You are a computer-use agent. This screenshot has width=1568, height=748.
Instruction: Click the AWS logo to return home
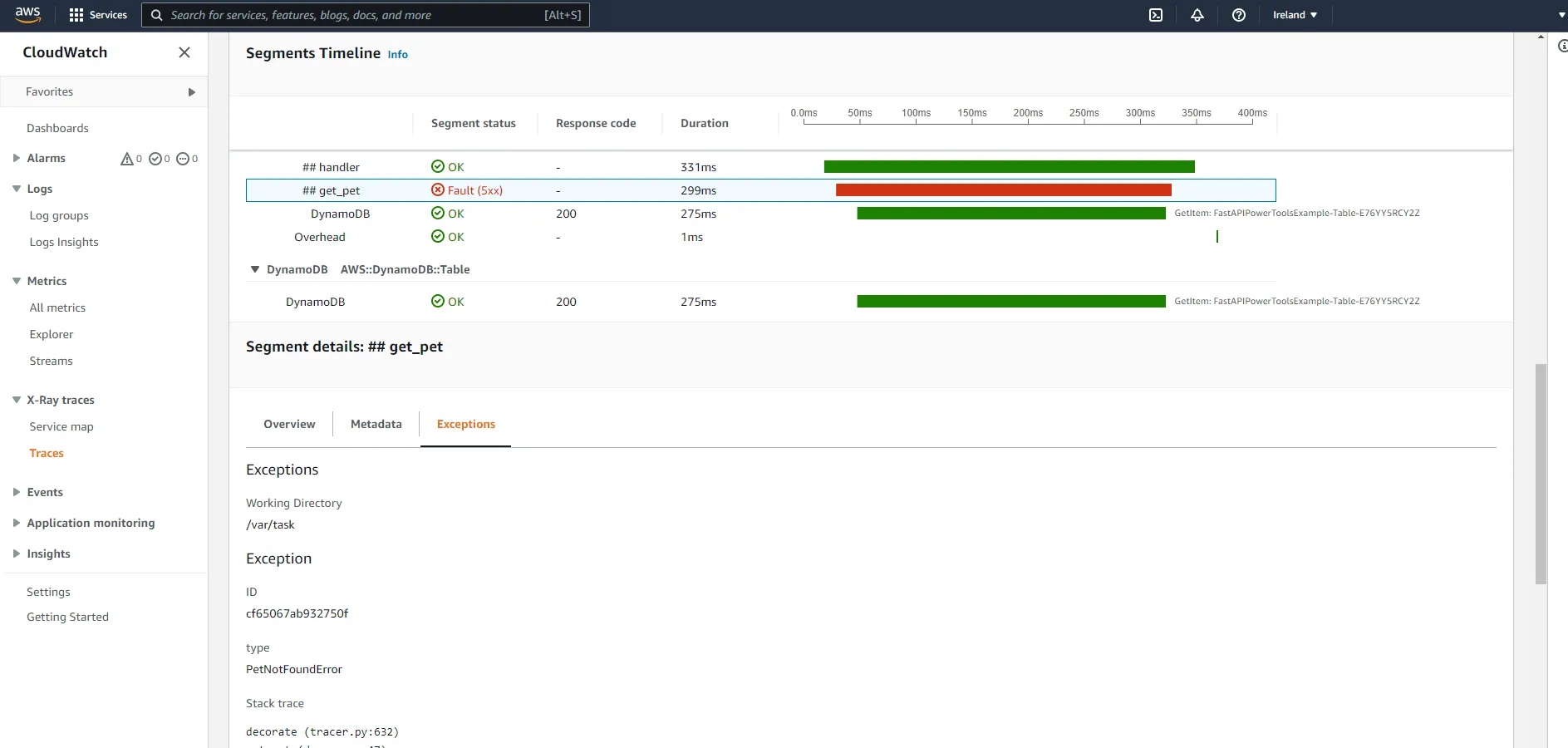pyautogui.click(x=26, y=14)
